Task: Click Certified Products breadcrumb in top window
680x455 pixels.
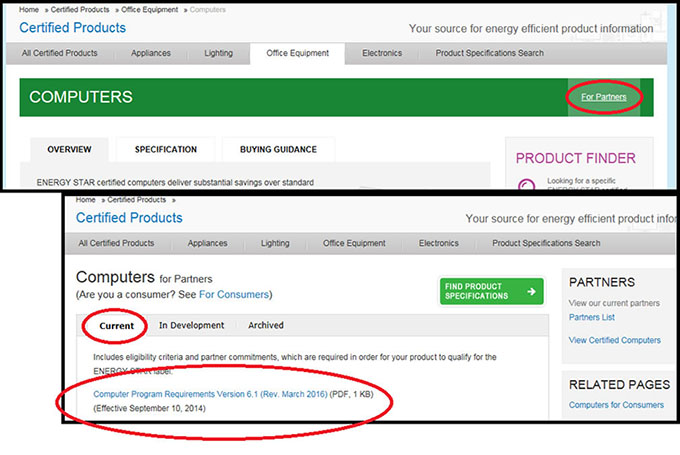Action: [x=80, y=10]
